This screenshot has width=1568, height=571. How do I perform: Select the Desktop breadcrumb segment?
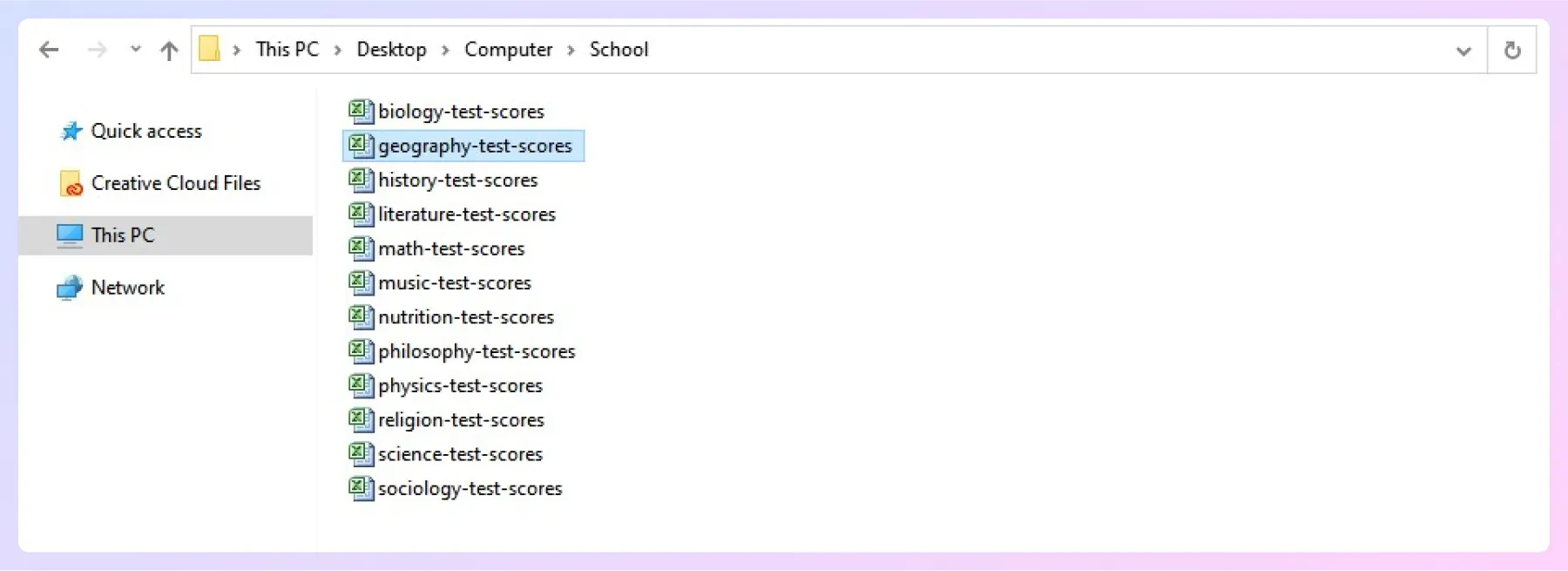coord(391,50)
